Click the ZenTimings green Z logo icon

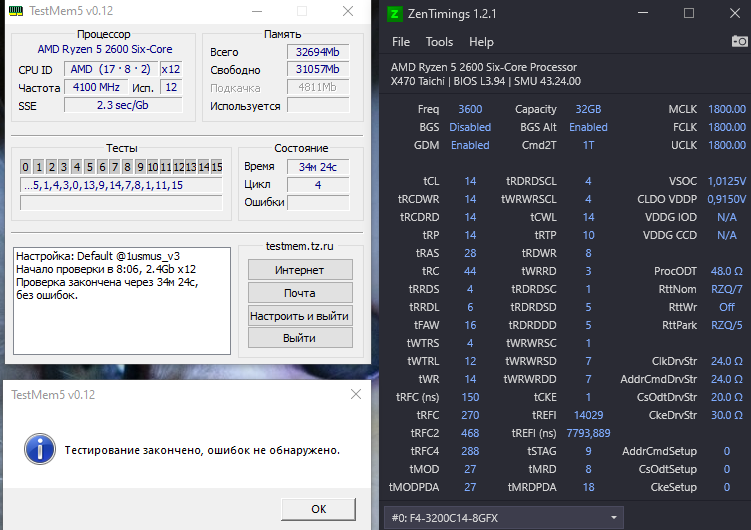click(x=394, y=14)
